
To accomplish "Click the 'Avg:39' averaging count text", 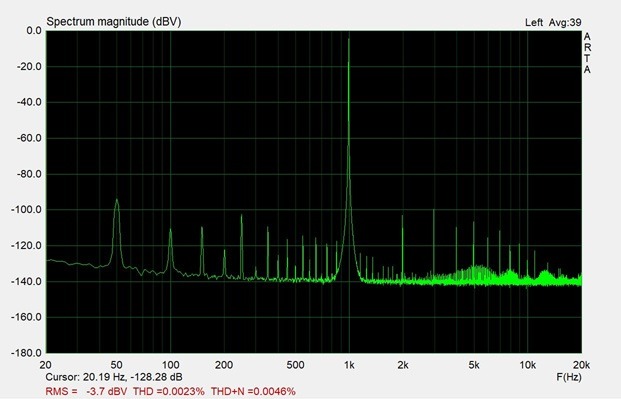I will coord(565,23).
